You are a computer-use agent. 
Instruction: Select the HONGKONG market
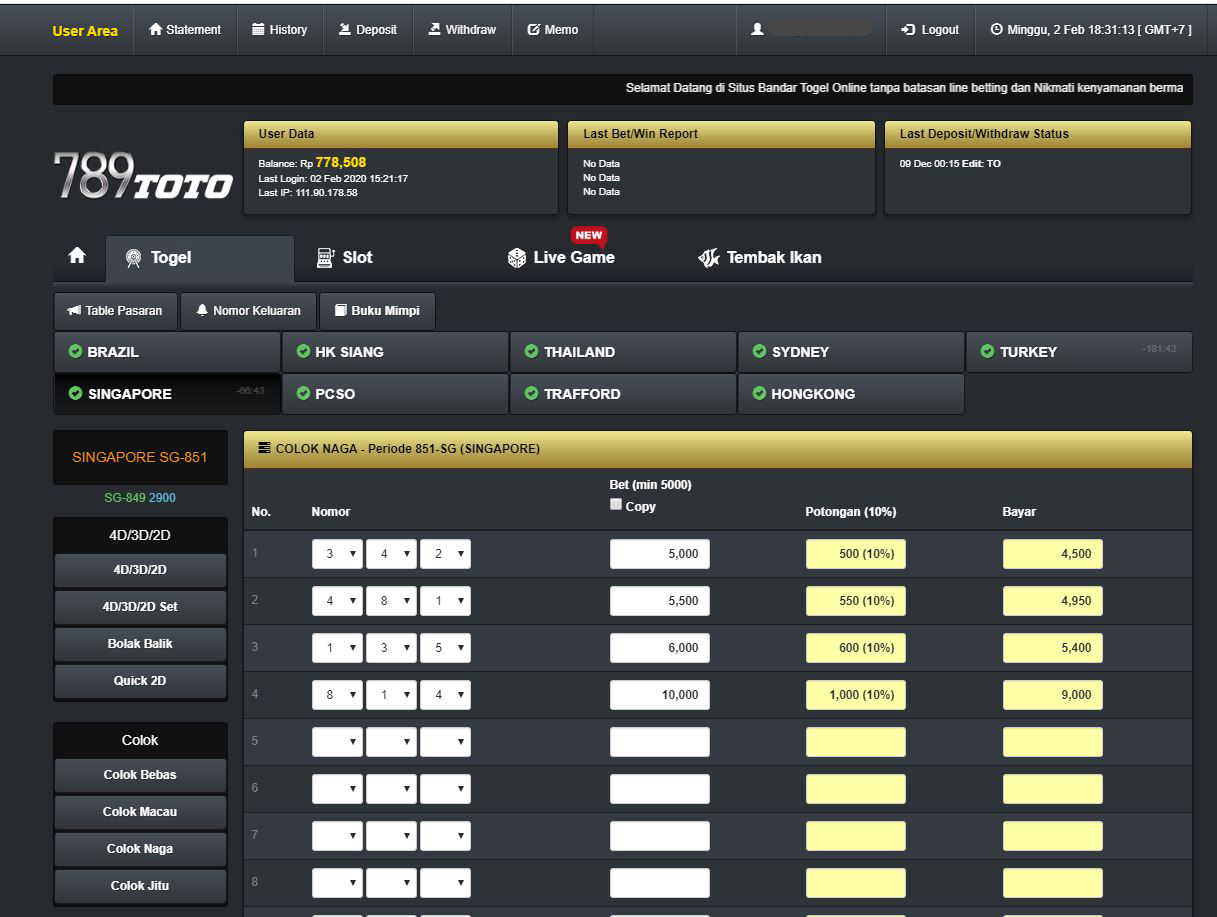[x=851, y=394]
